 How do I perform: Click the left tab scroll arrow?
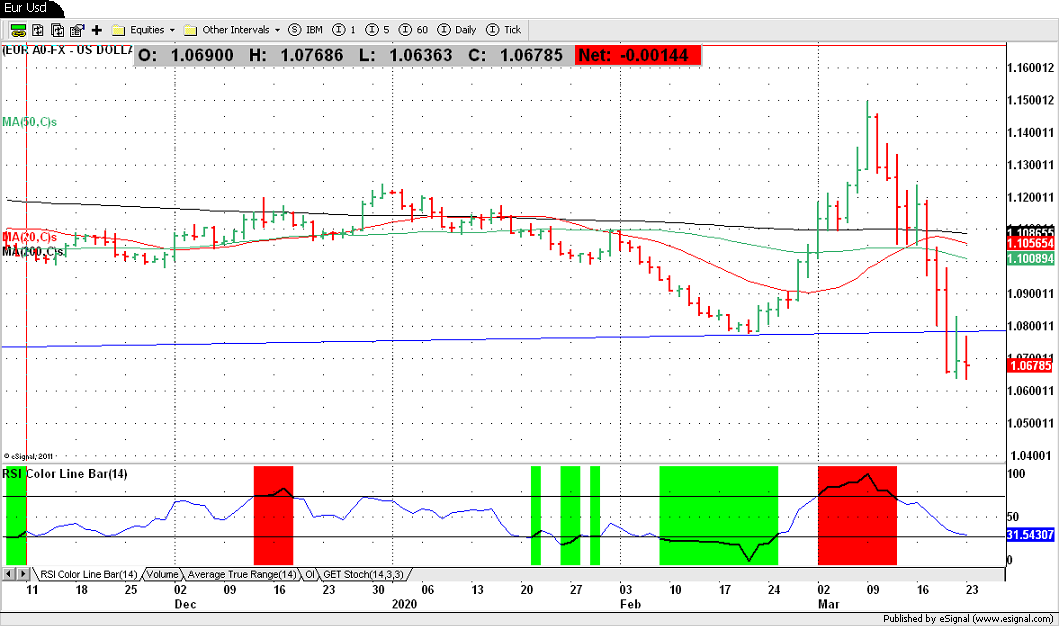click(x=9, y=574)
